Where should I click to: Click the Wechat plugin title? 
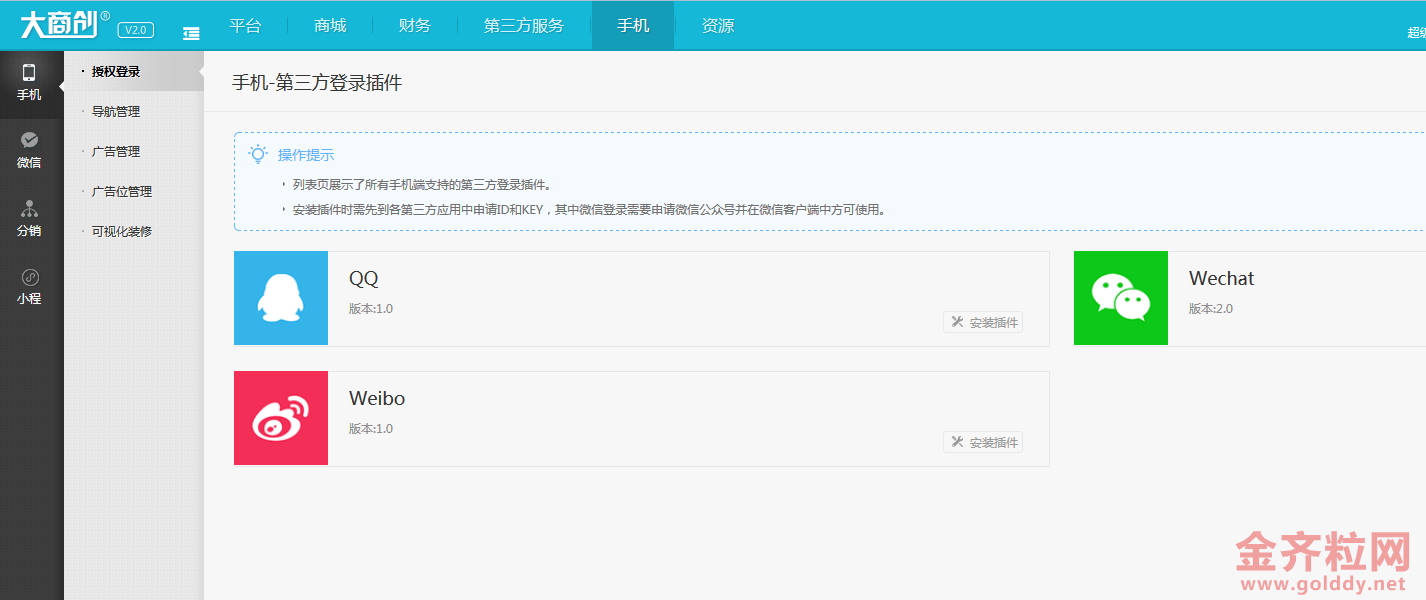1221,279
